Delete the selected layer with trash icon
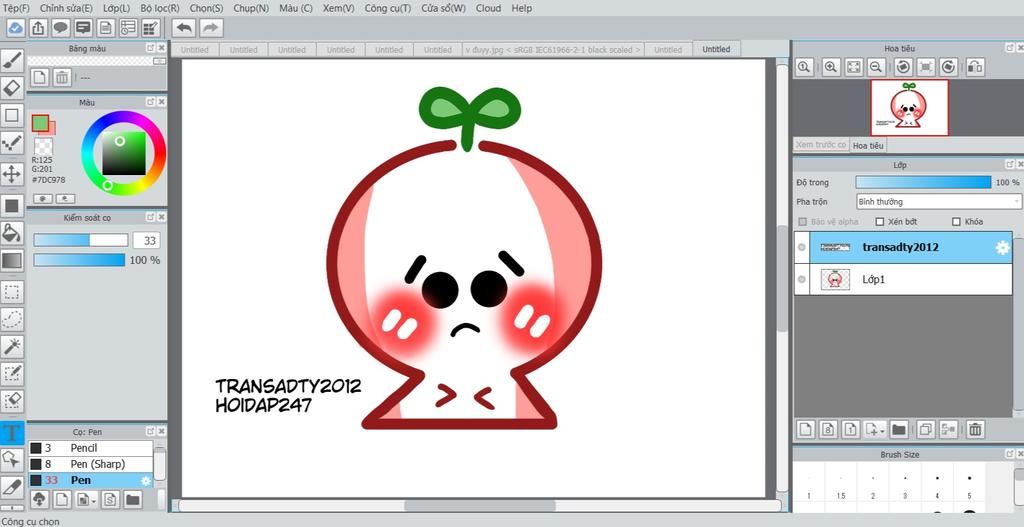Viewport: 1024px width, 527px height. tap(975, 429)
